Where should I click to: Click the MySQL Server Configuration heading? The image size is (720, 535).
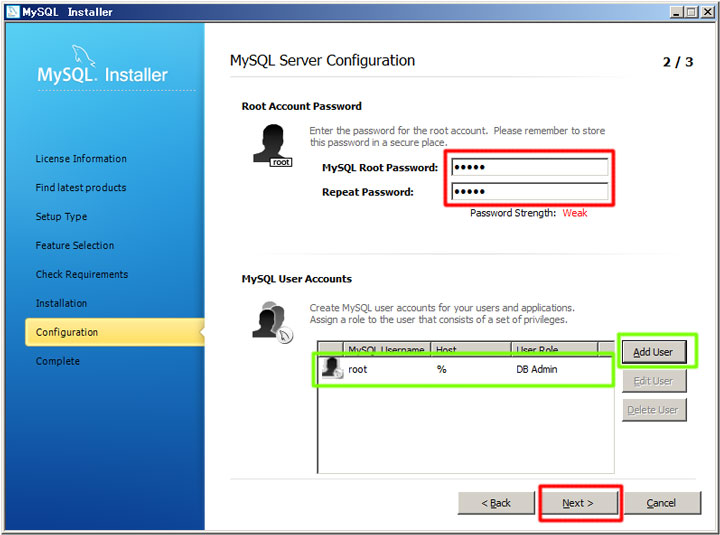(x=322, y=61)
